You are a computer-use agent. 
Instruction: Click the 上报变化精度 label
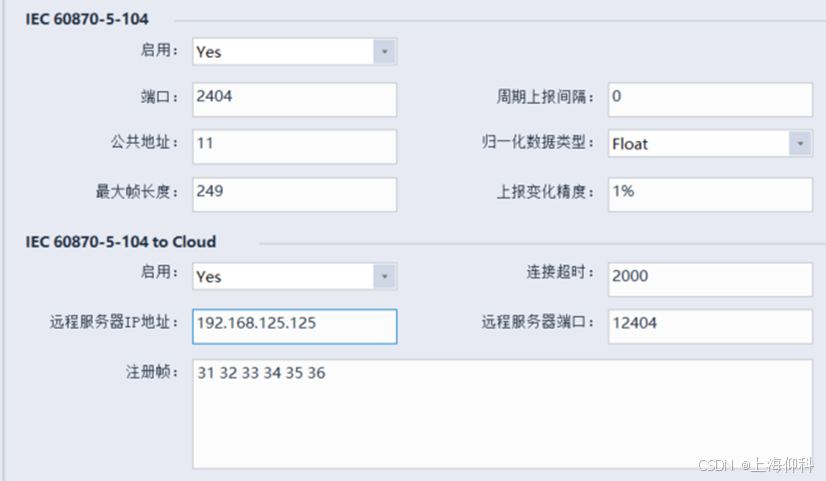(x=546, y=191)
